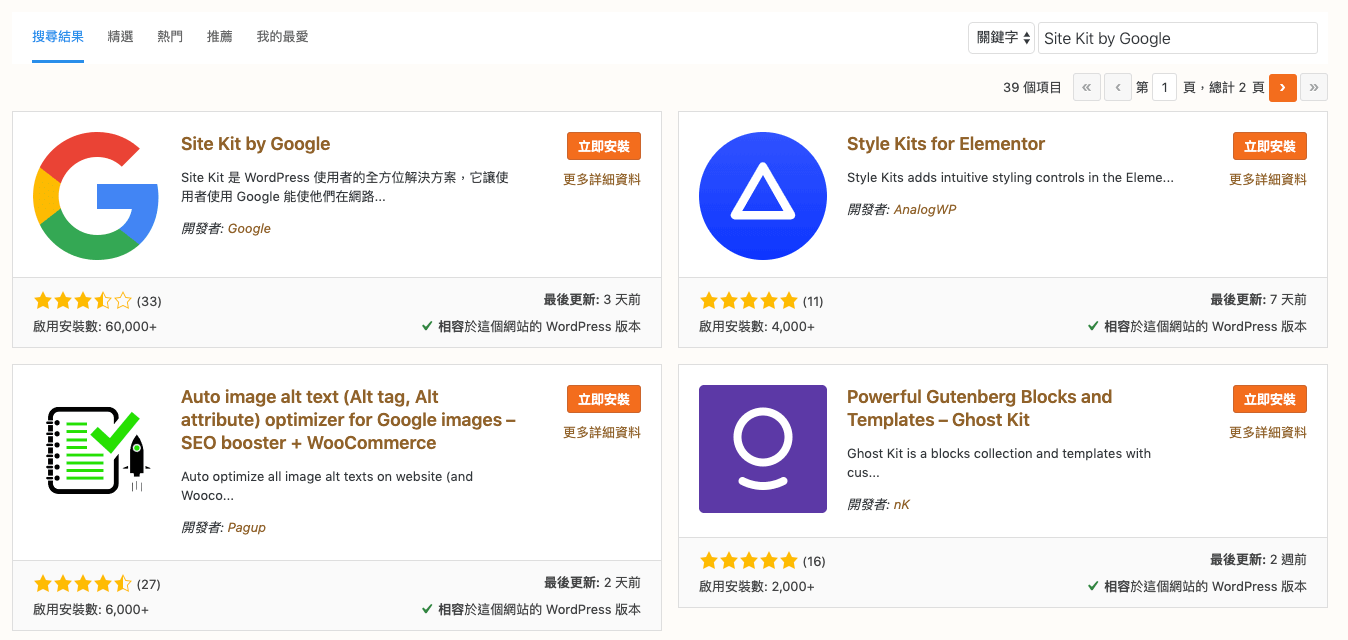Switch to 推薦 tab
Image resolution: width=1348 pixels, height=640 pixels.
(220, 37)
